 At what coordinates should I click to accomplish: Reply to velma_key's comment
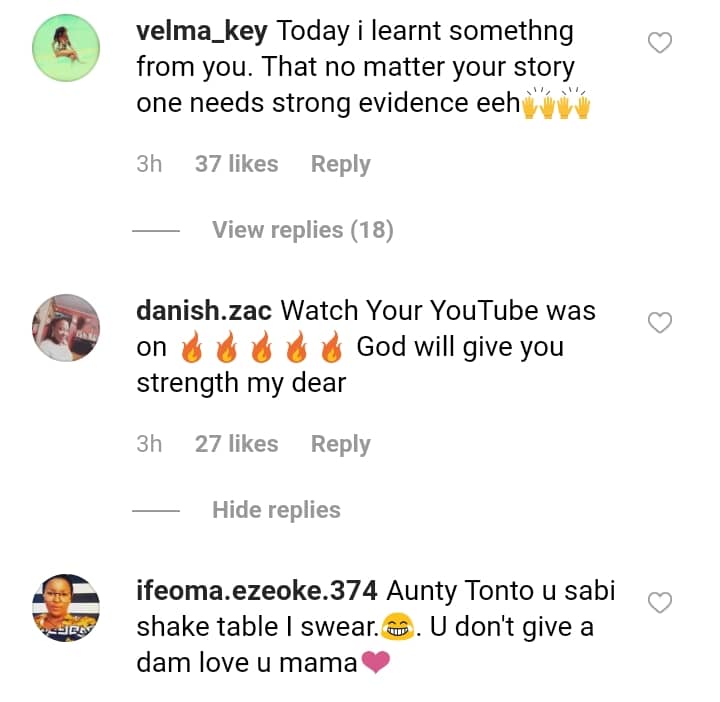point(340,164)
